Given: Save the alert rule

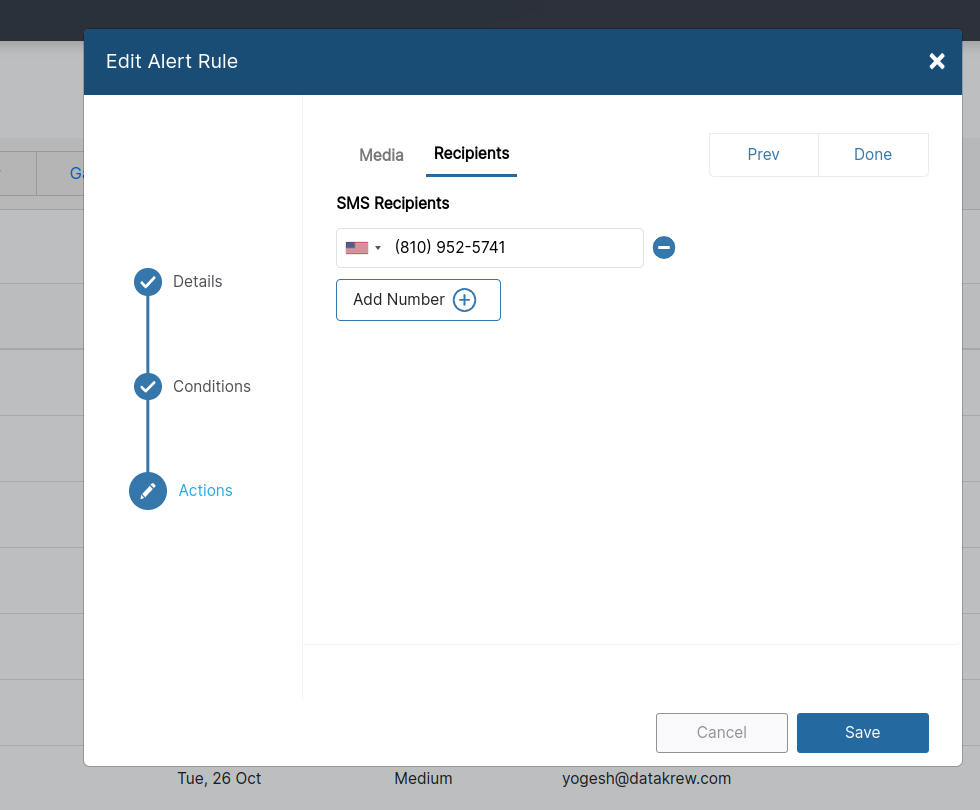Looking at the screenshot, I should [x=862, y=732].
